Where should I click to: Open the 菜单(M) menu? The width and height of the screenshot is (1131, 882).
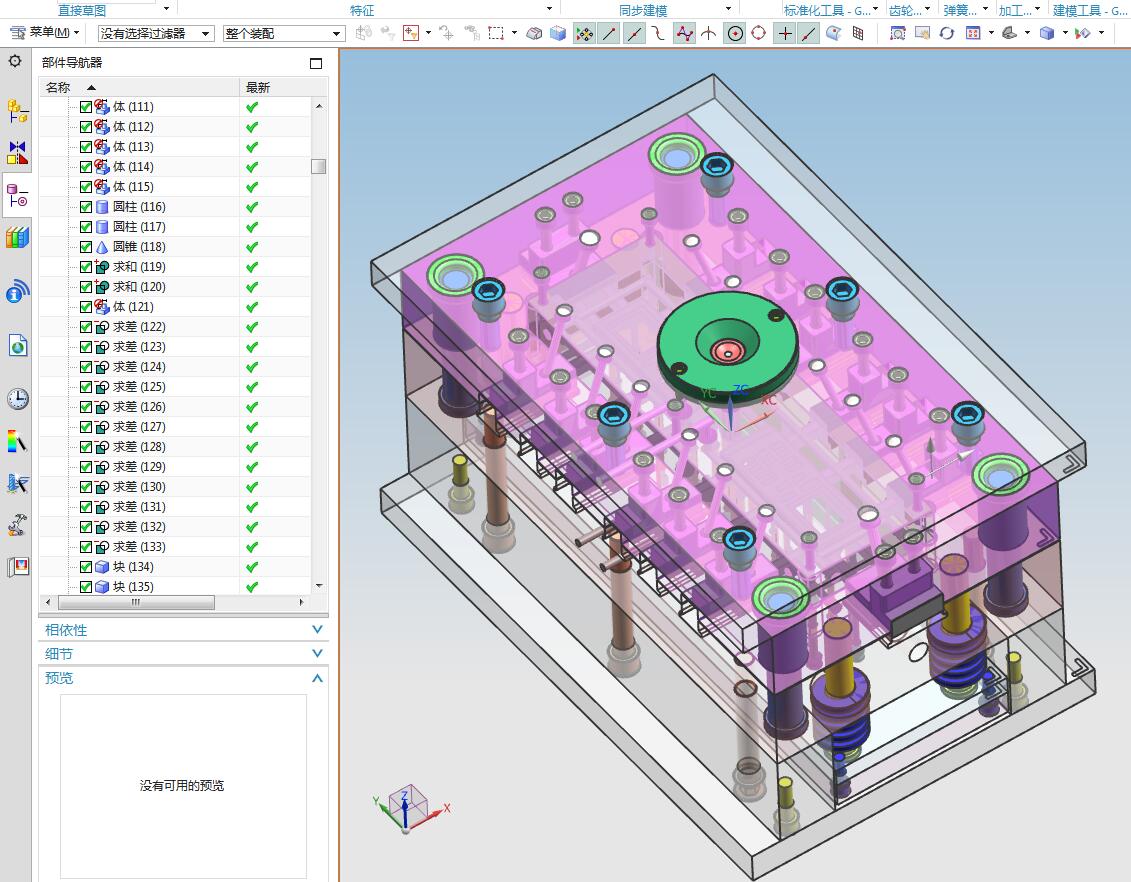pyautogui.click(x=46, y=33)
